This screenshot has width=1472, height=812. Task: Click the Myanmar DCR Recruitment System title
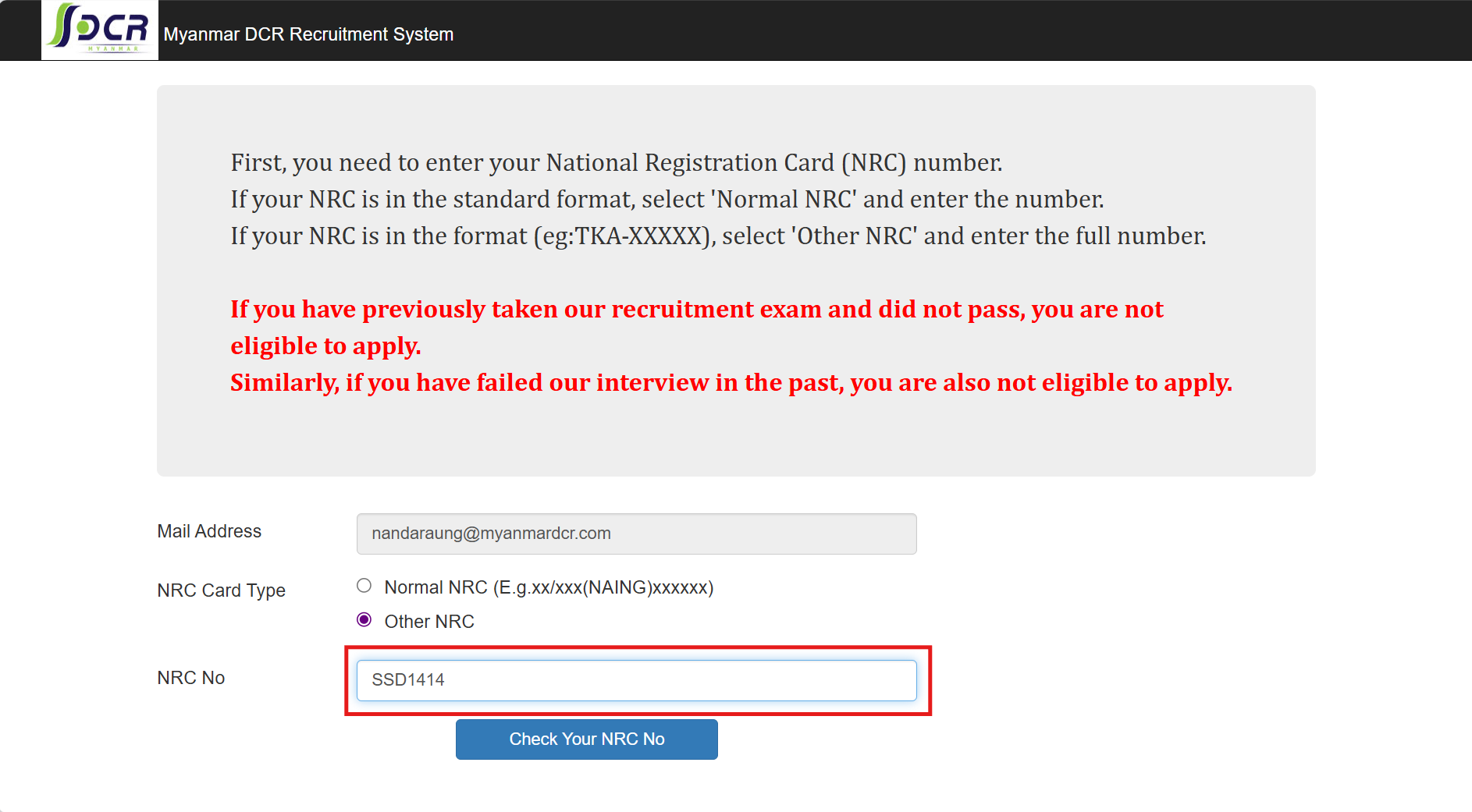click(x=308, y=34)
